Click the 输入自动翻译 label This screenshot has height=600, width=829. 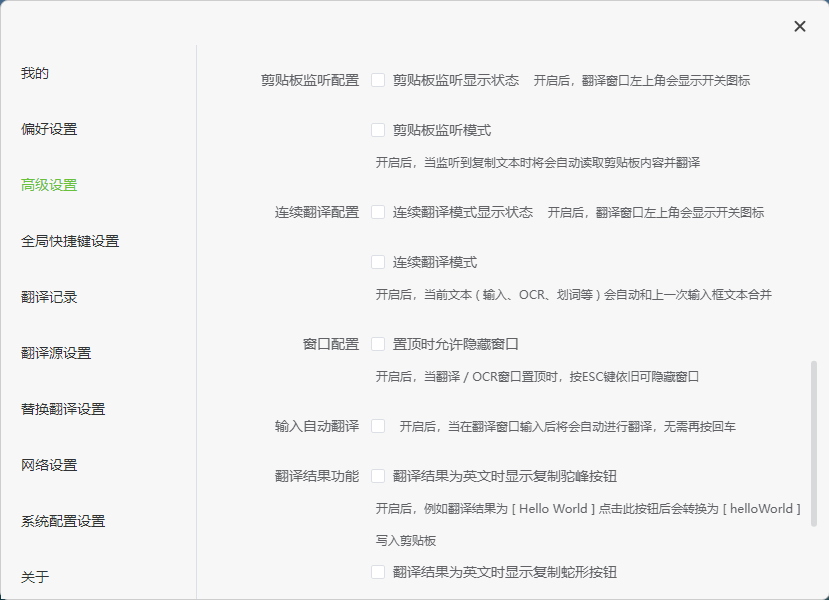[317, 426]
